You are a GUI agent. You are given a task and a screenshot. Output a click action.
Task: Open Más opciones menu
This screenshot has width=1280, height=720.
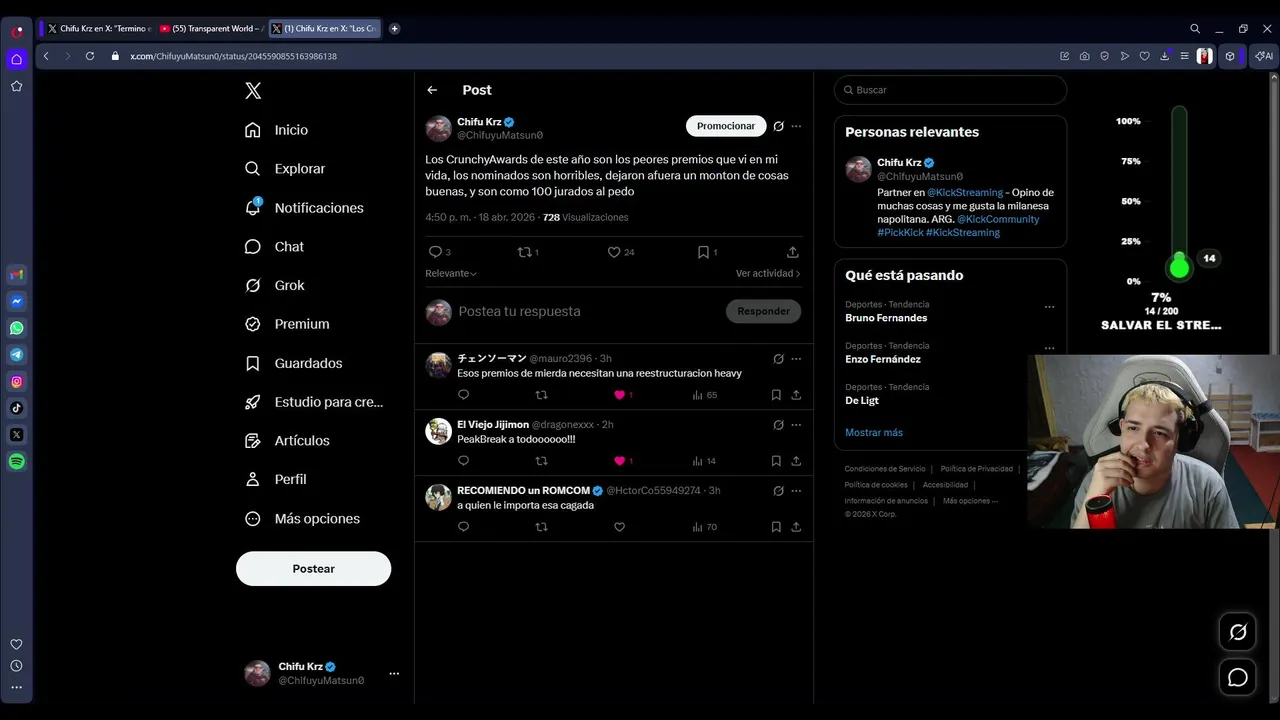[302, 518]
